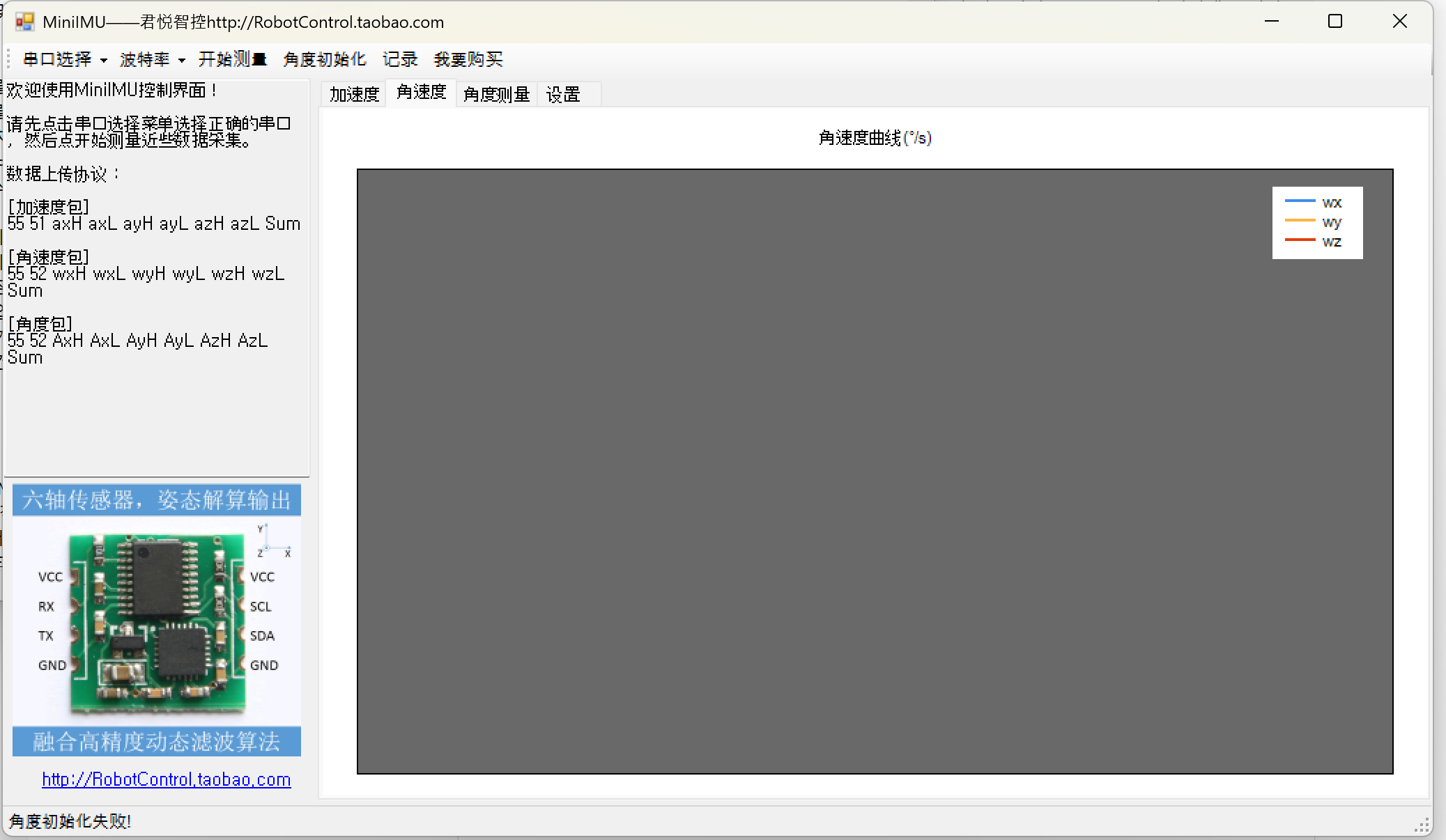Click the red wz legend line

pyautogui.click(x=1300, y=240)
